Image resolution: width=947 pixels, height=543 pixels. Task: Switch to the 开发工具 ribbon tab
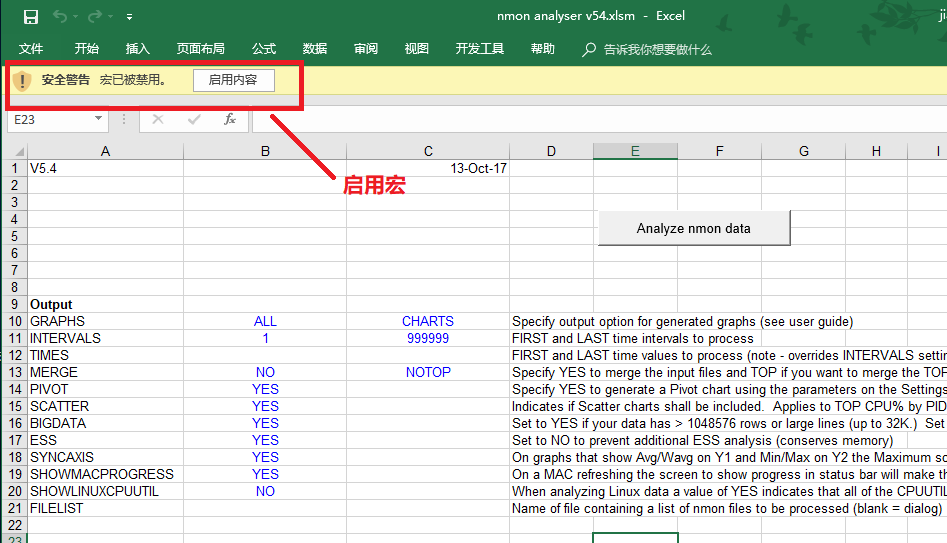click(x=479, y=49)
